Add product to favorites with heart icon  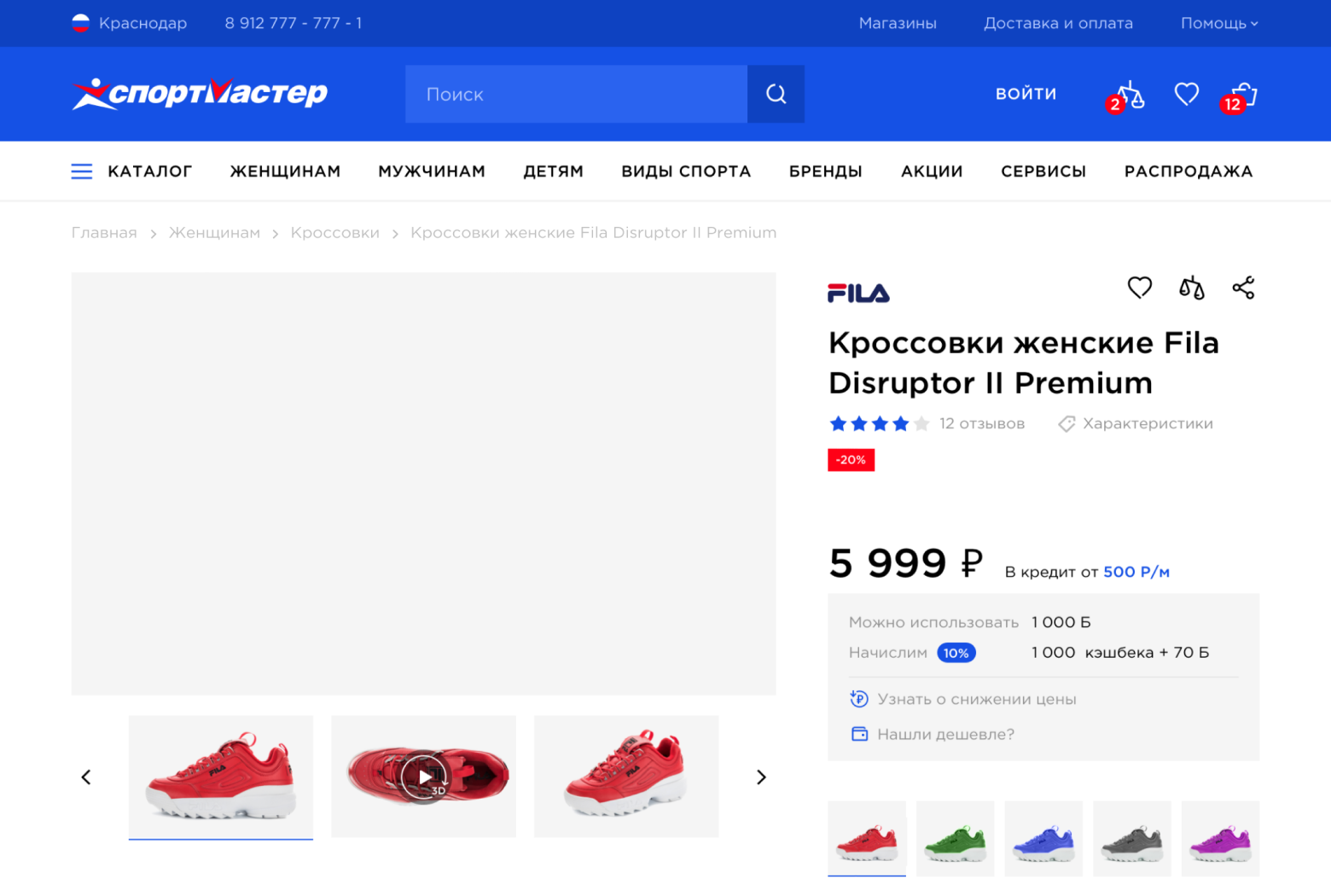pos(1140,288)
